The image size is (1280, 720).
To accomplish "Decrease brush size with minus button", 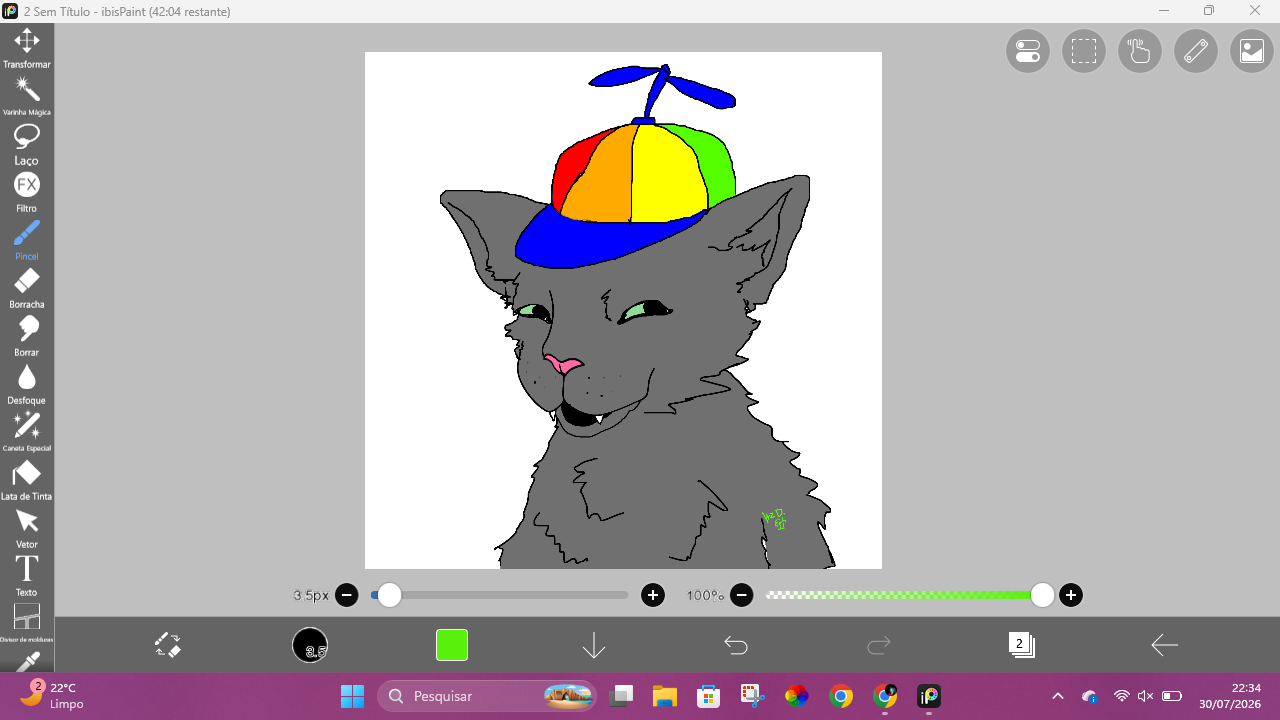I will pyautogui.click(x=346, y=596).
